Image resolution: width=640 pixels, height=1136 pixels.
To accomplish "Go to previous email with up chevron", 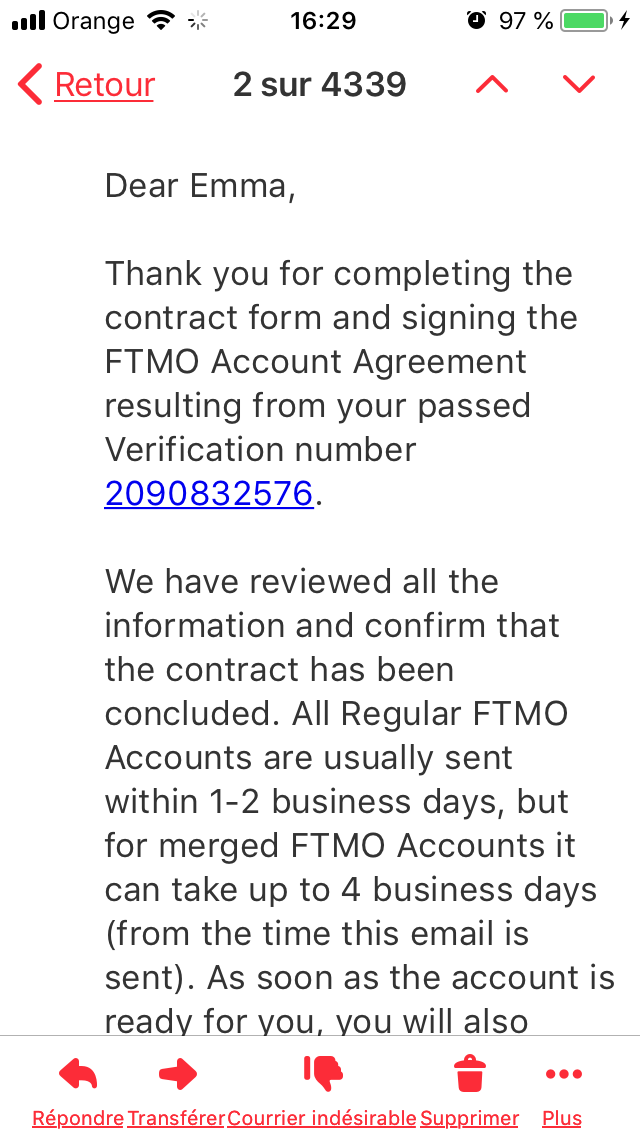I will point(492,85).
